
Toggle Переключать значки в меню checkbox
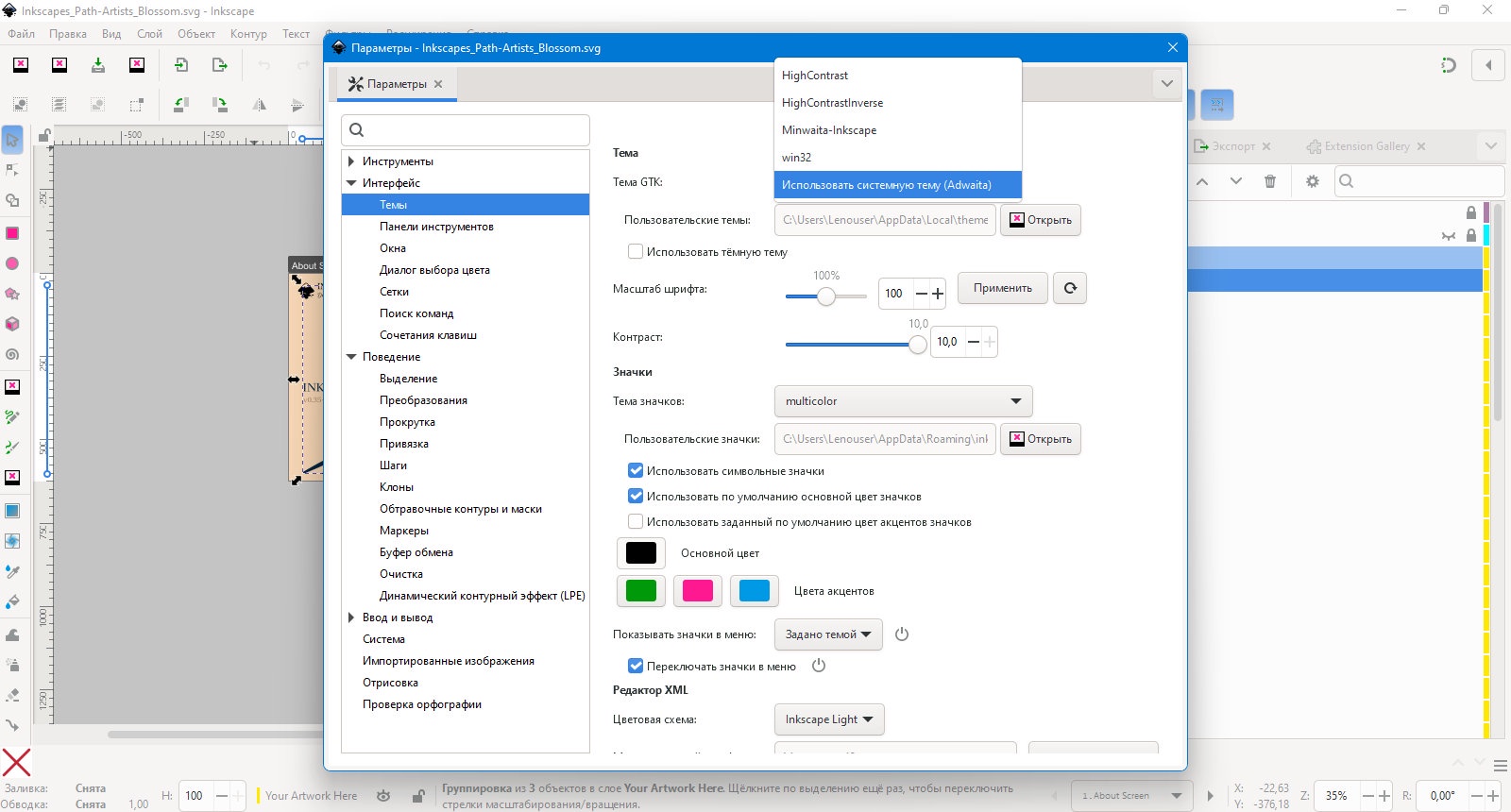pyautogui.click(x=636, y=666)
